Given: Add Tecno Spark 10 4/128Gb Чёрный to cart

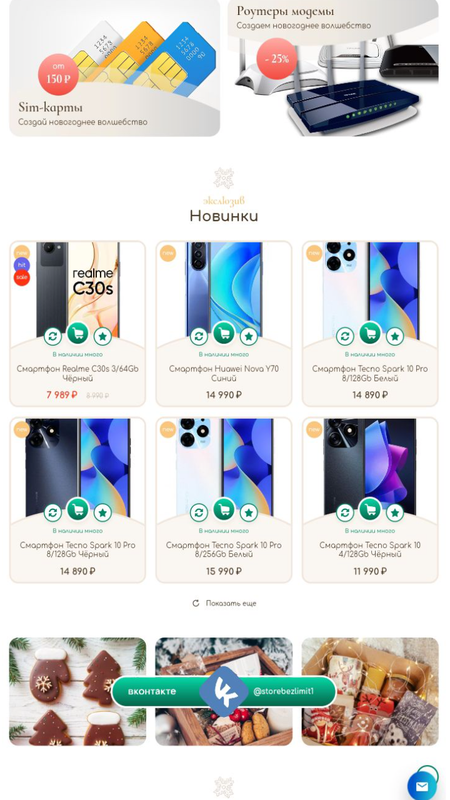Looking at the screenshot, I should point(370,510).
